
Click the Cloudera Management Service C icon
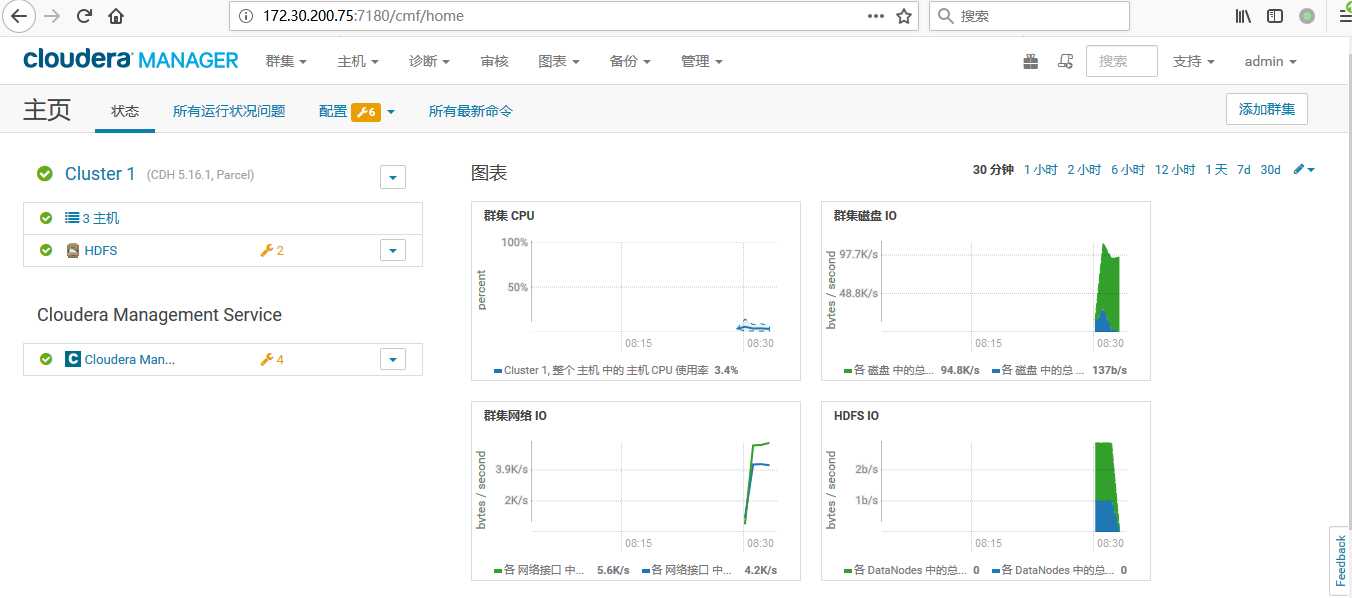(73, 359)
